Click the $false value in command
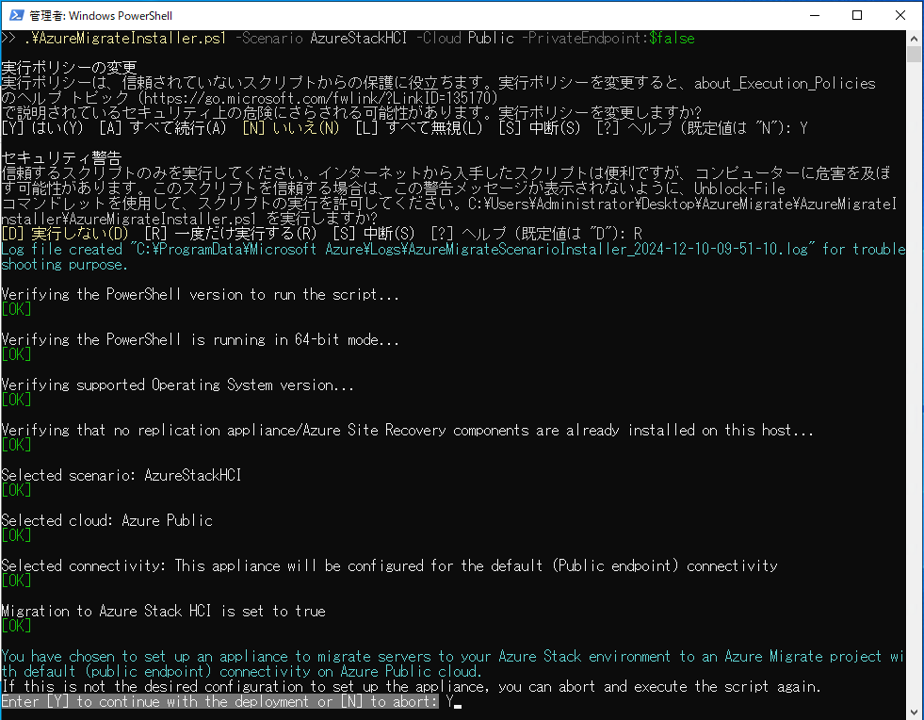The width and height of the screenshot is (924, 720). coord(671,38)
